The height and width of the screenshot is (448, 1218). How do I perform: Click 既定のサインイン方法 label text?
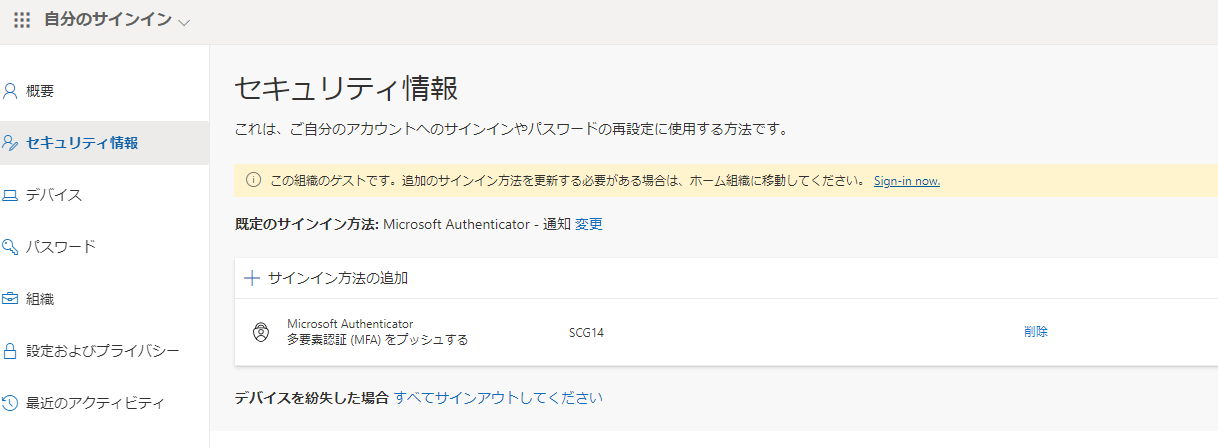[x=306, y=224]
